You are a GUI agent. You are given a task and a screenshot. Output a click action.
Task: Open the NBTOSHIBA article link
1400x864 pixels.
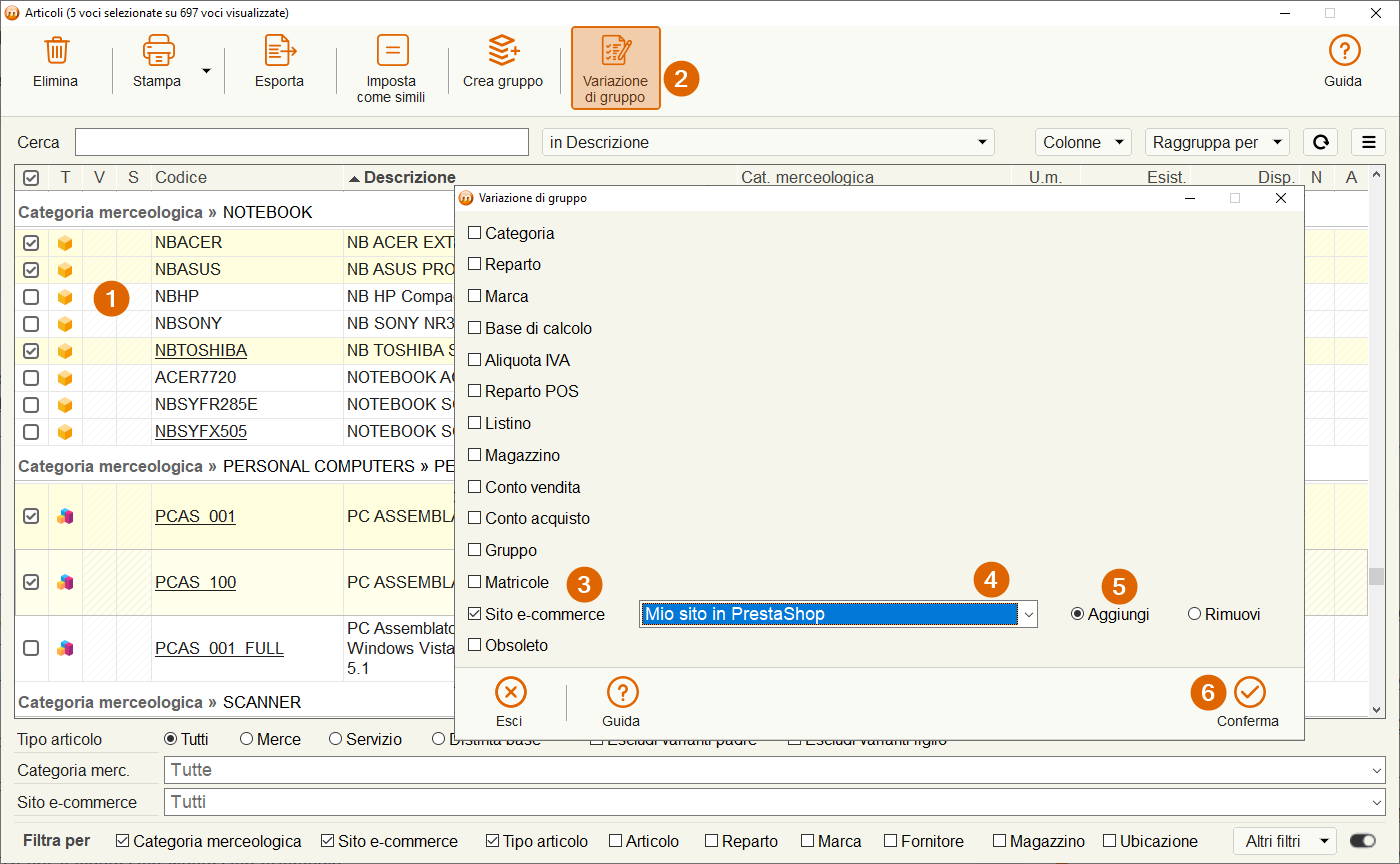tap(201, 351)
